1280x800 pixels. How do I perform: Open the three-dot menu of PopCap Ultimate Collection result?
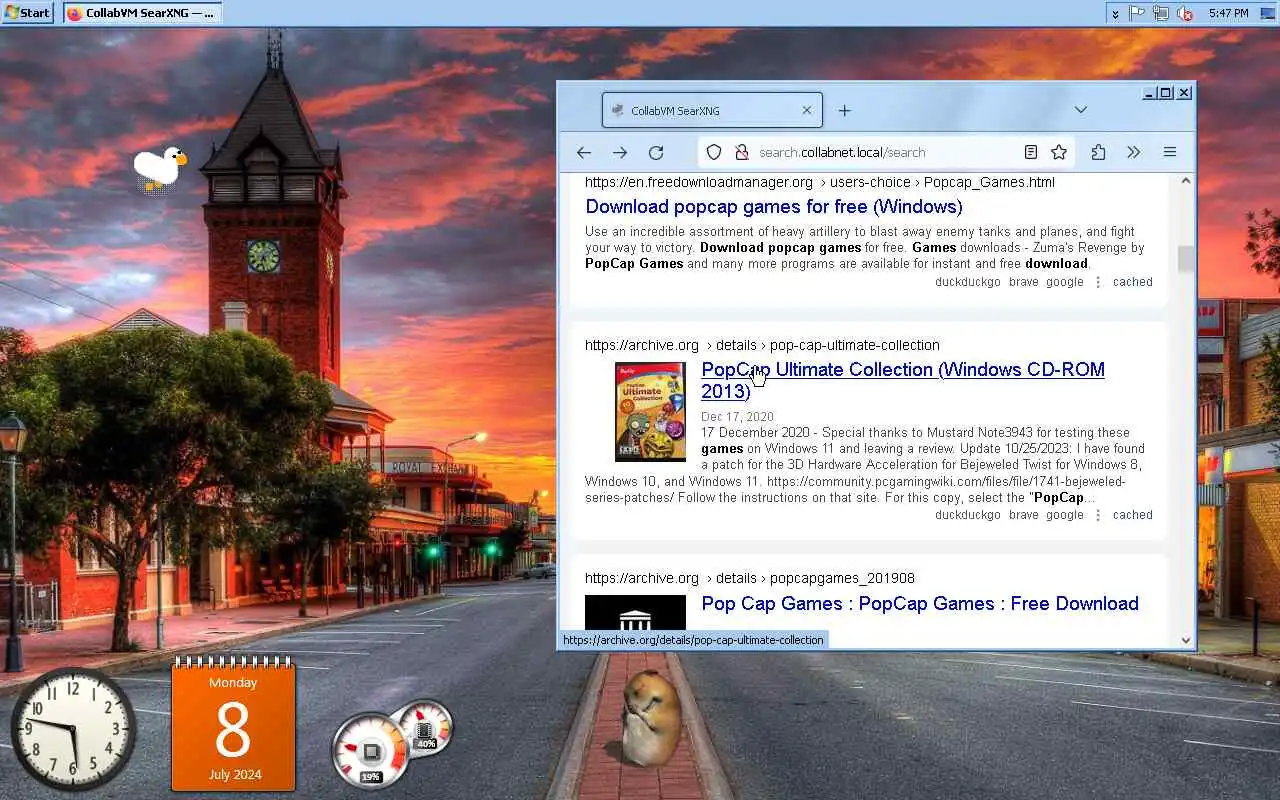pos(1098,515)
